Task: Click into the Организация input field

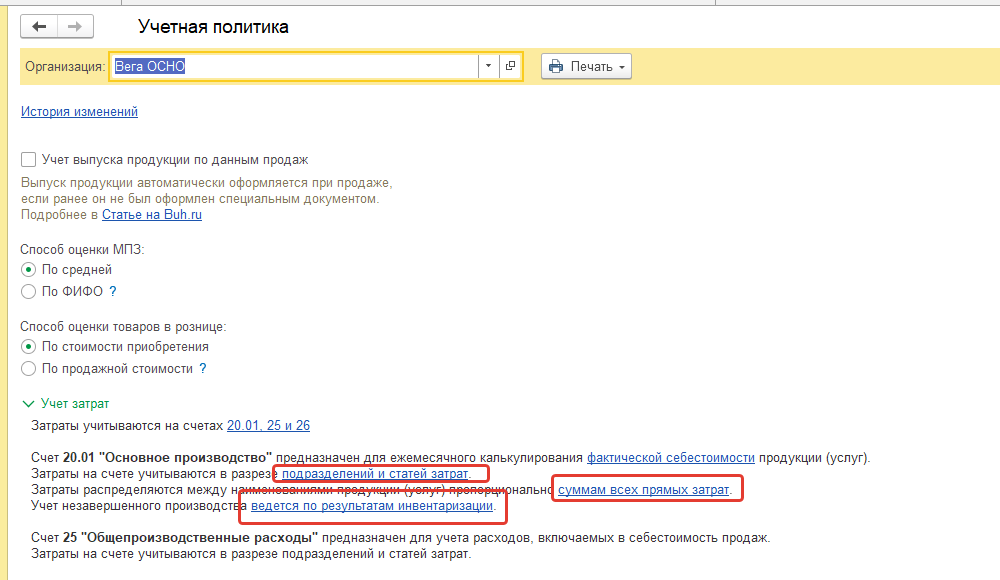Action: [290, 67]
